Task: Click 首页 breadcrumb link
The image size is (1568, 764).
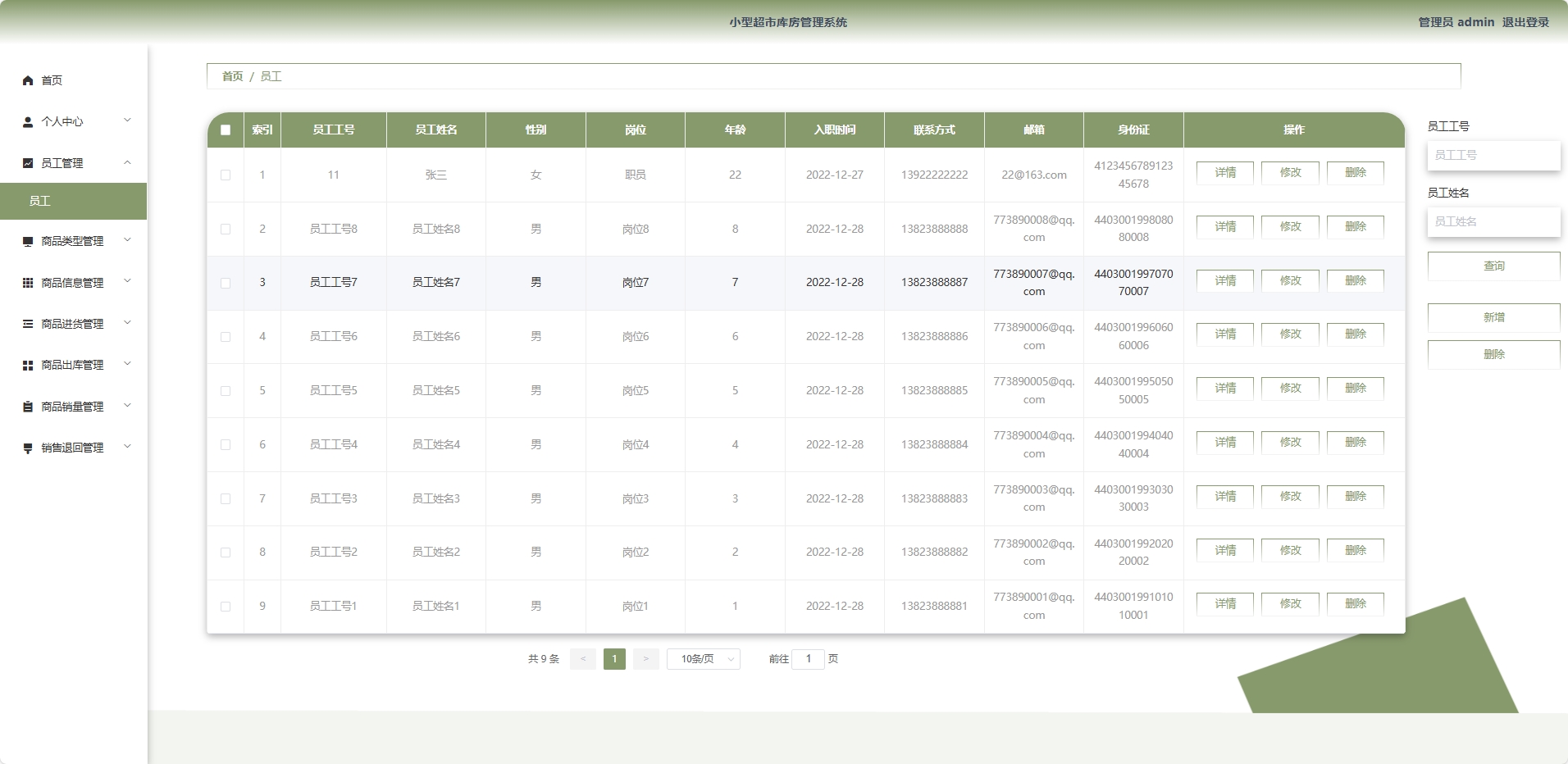Action: pos(233,76)
